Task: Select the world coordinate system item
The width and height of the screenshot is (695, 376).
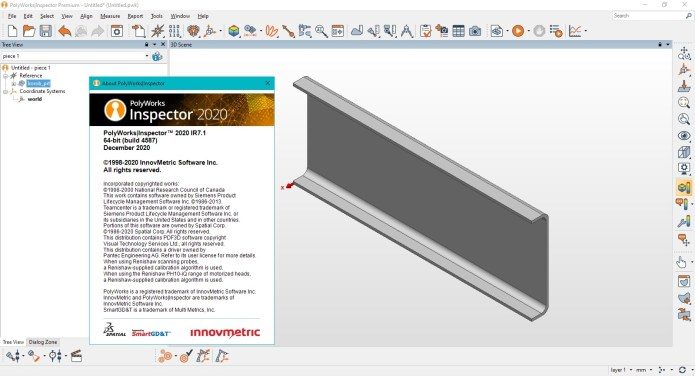Action: coord(35,99)
